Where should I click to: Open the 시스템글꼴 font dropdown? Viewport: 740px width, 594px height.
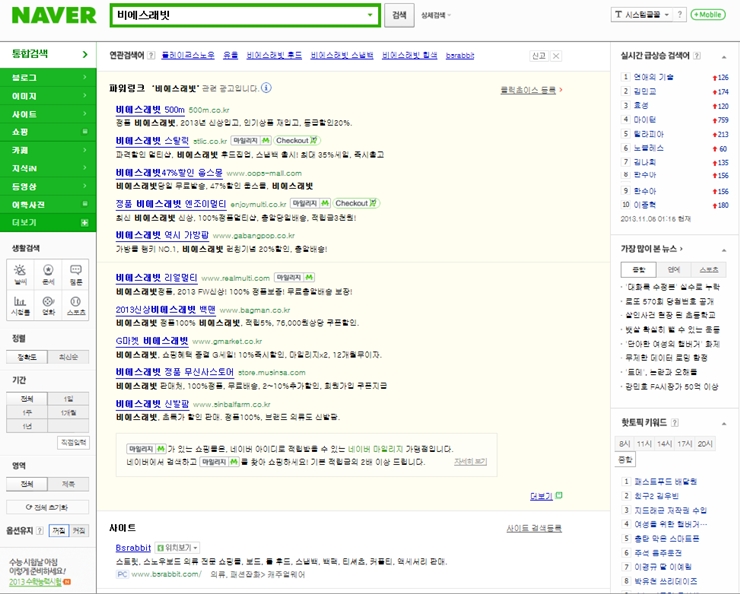pyautogui.click(x=642, y=15)
